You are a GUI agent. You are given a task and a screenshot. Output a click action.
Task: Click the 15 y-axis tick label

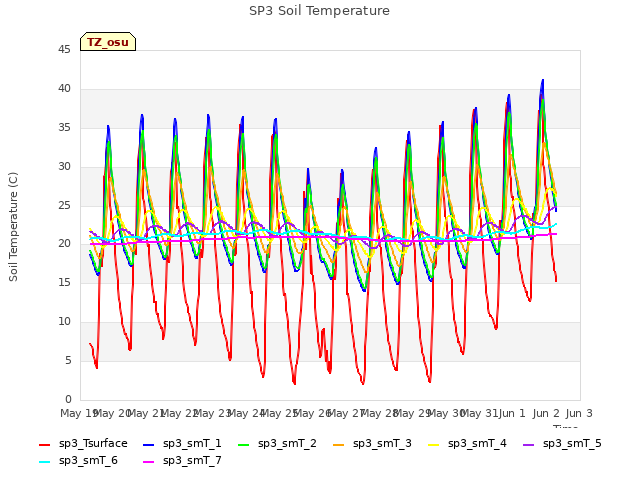click(64, 282)
